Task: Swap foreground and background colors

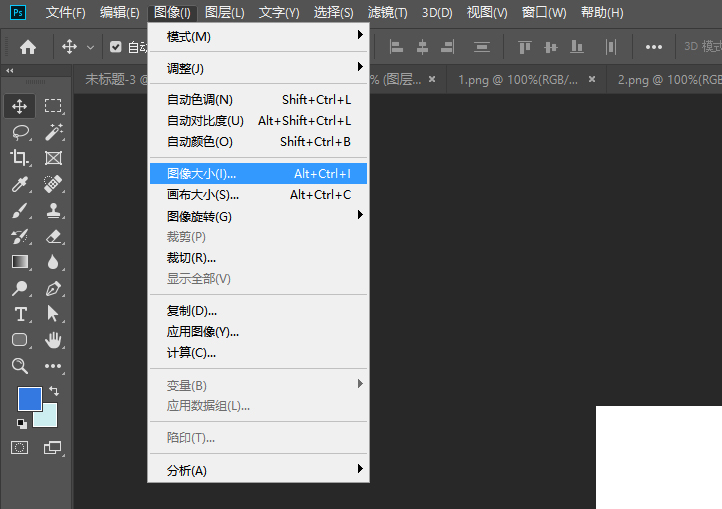Action: click(54, 391)
